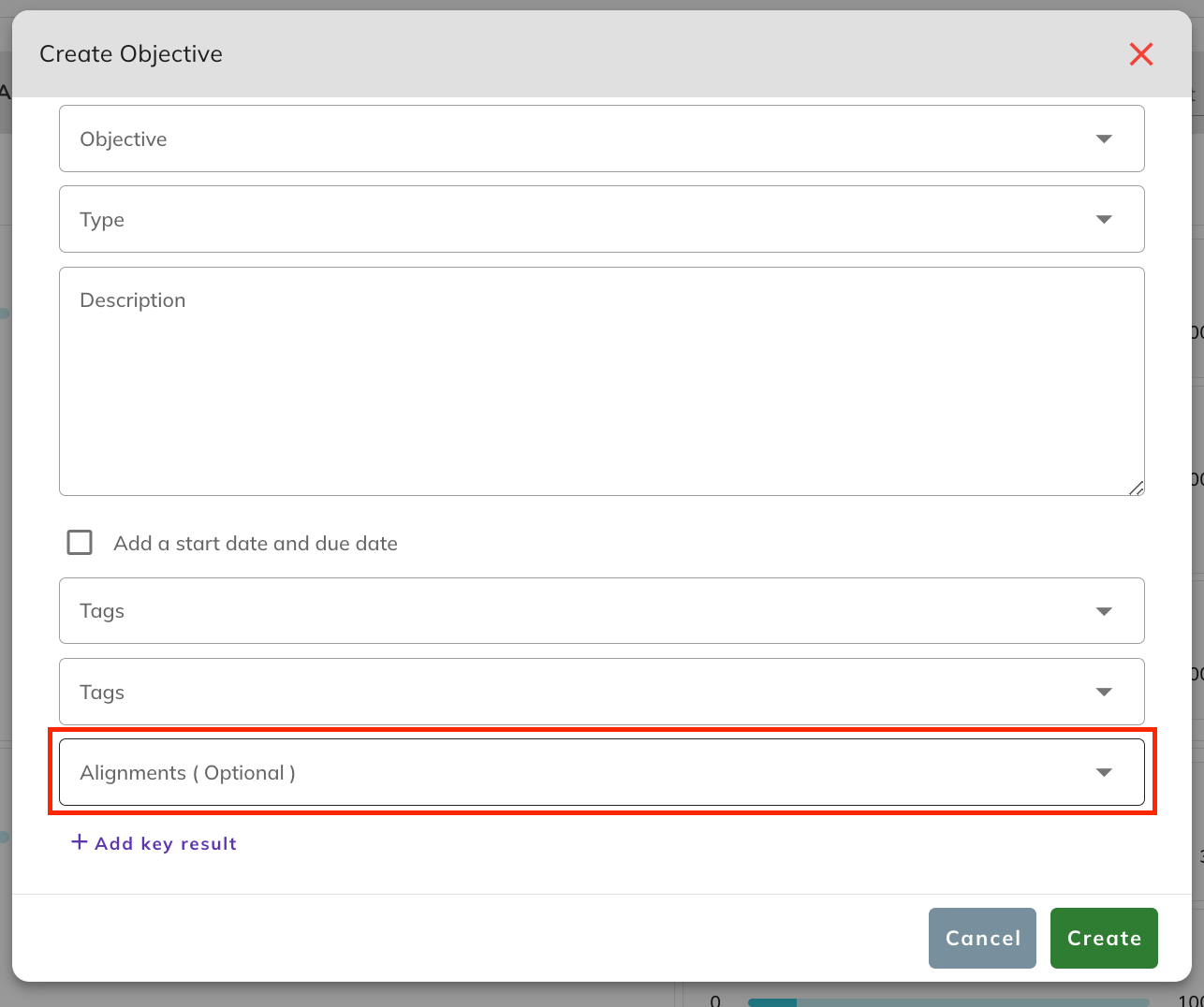The image size is (1204, 1007).
Task: Open the second Tags dropdown above Alignments
Action: tap(601, 692)
